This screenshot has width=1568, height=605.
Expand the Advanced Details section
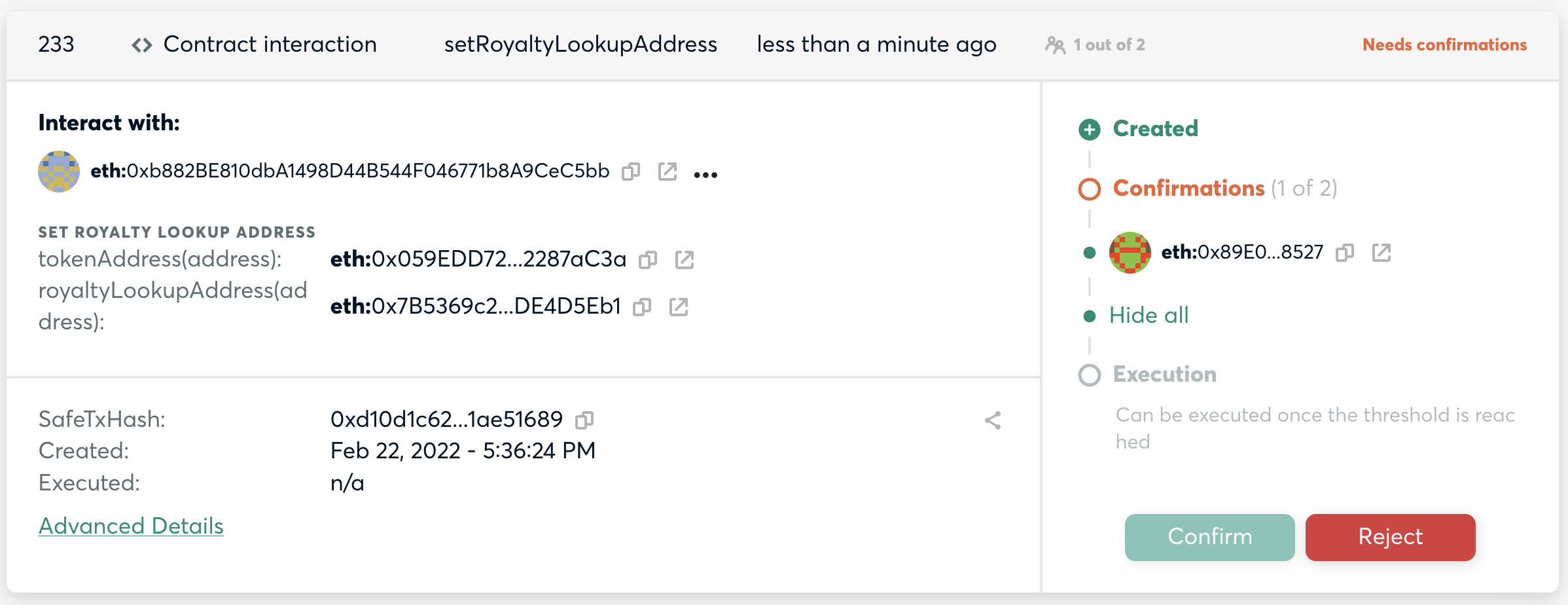pyautogui.click(x=131, y=526)
